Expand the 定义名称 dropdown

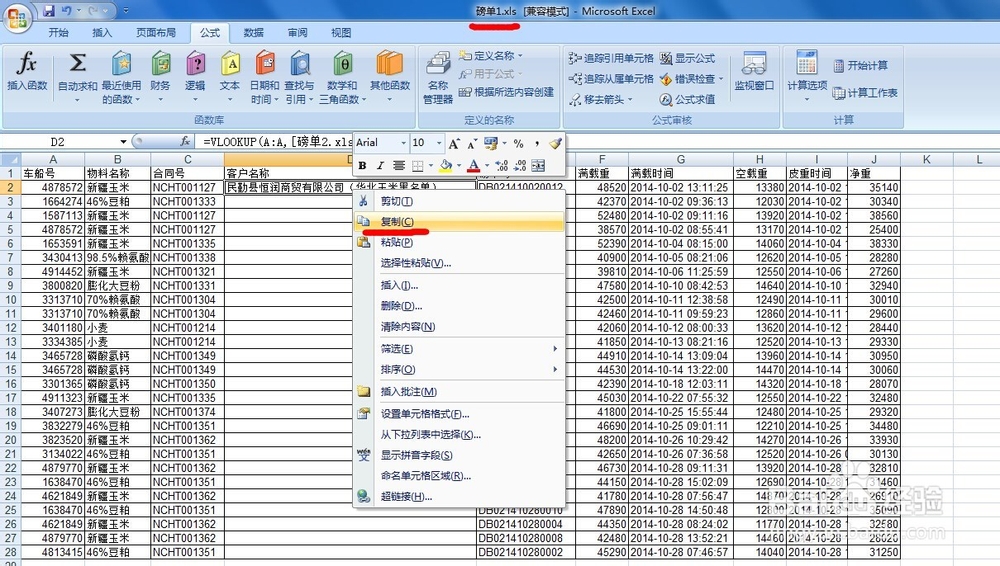coord(520,56)
